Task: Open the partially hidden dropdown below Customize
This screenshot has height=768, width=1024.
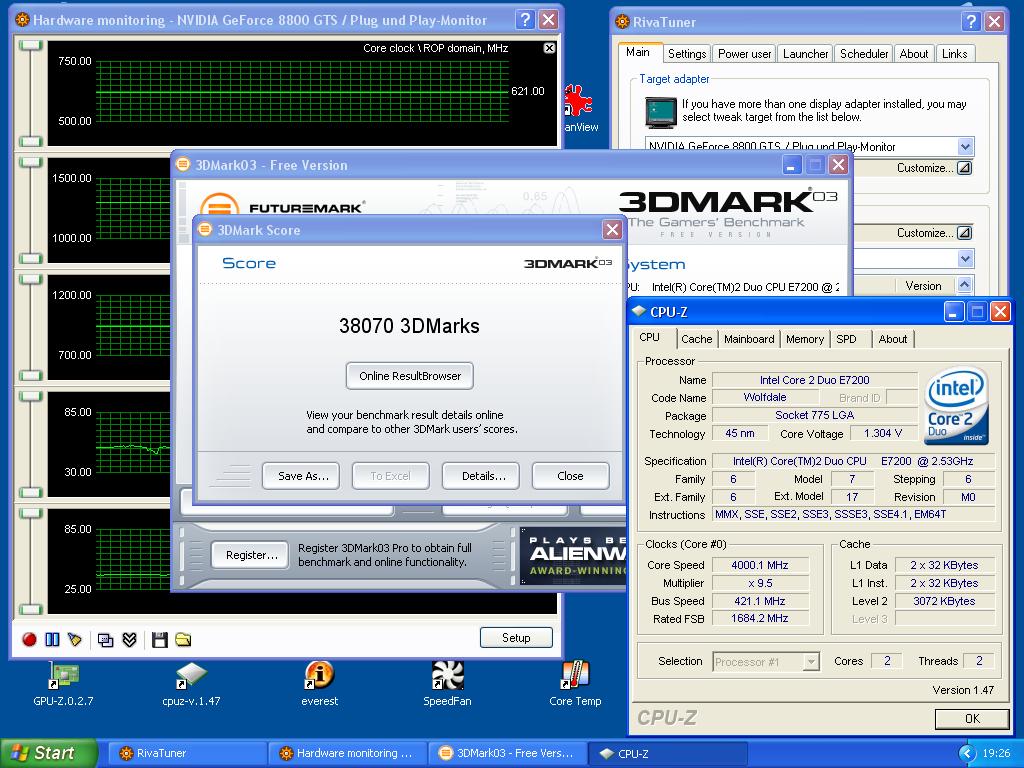Action: click(966, 259)
